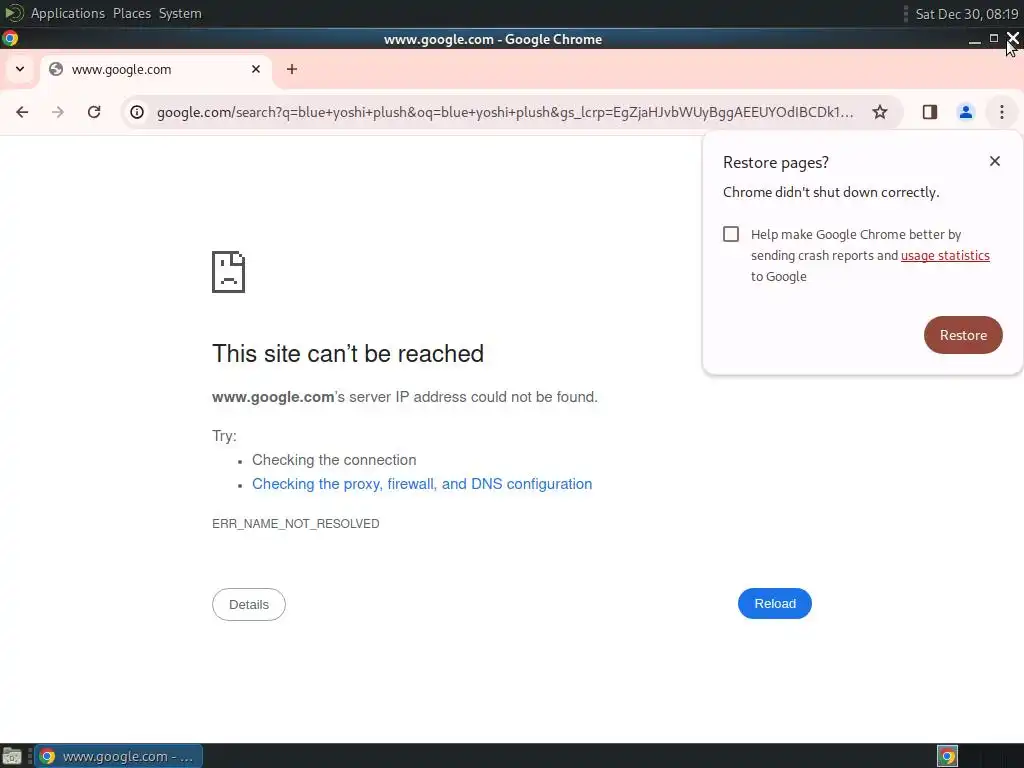Open proxy, firewall, and DNS configuration link

click(x=422, y=484)
